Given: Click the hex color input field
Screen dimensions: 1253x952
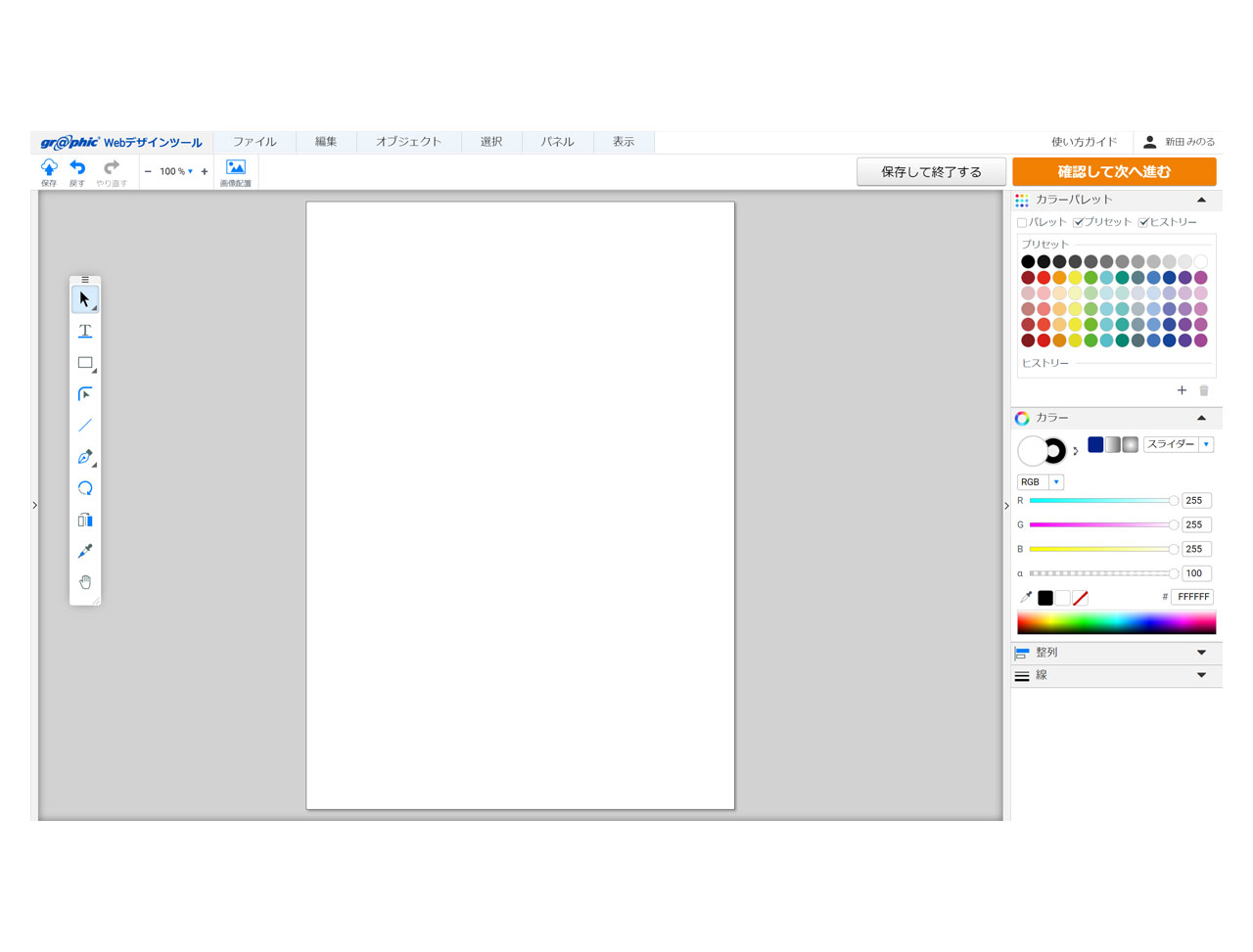Looking at the screenshot, I should [1192, 597].
